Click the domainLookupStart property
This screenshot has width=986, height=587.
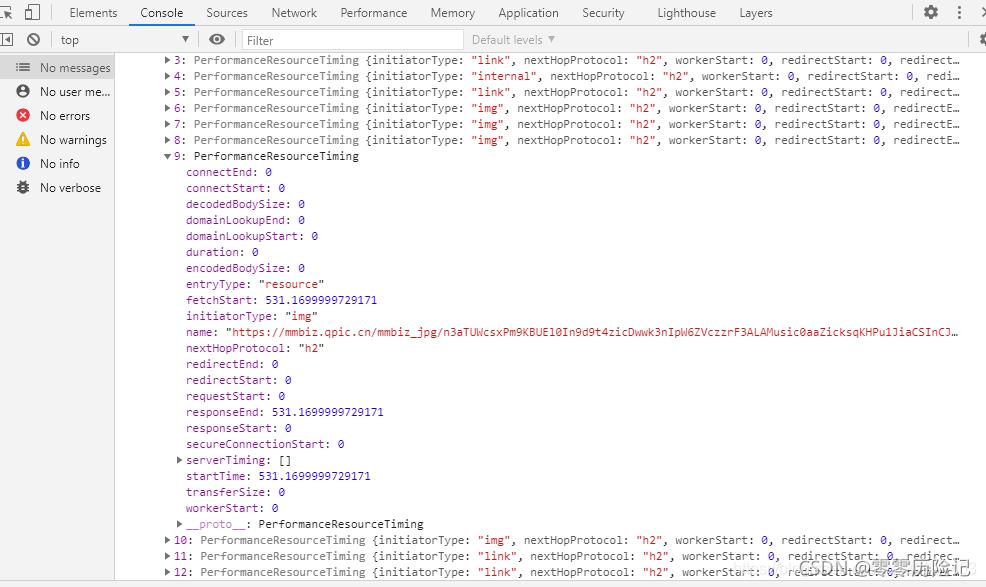[x=242, y=236]
